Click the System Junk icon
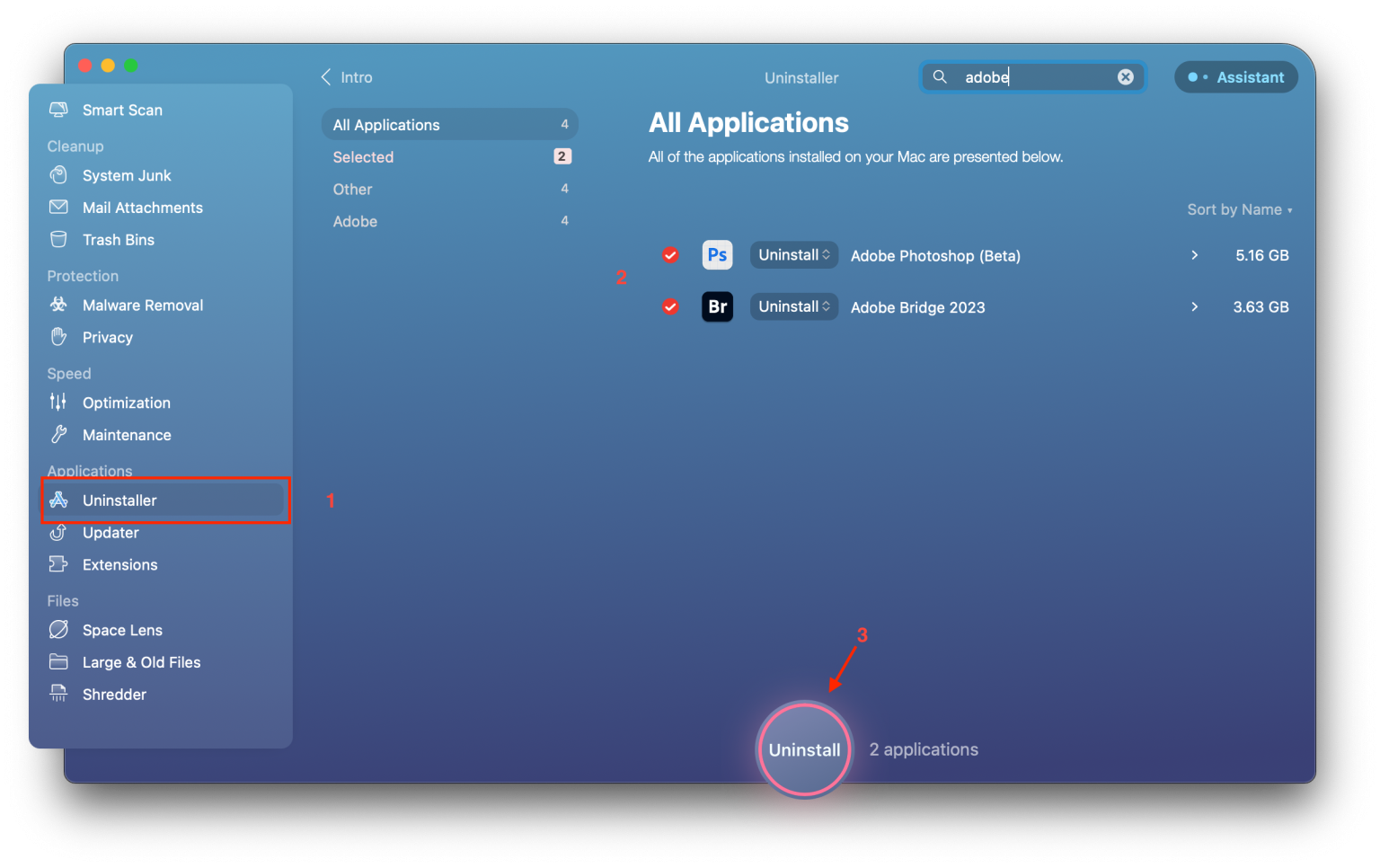This screenshot has width=1380, height=868. [58, 175]
